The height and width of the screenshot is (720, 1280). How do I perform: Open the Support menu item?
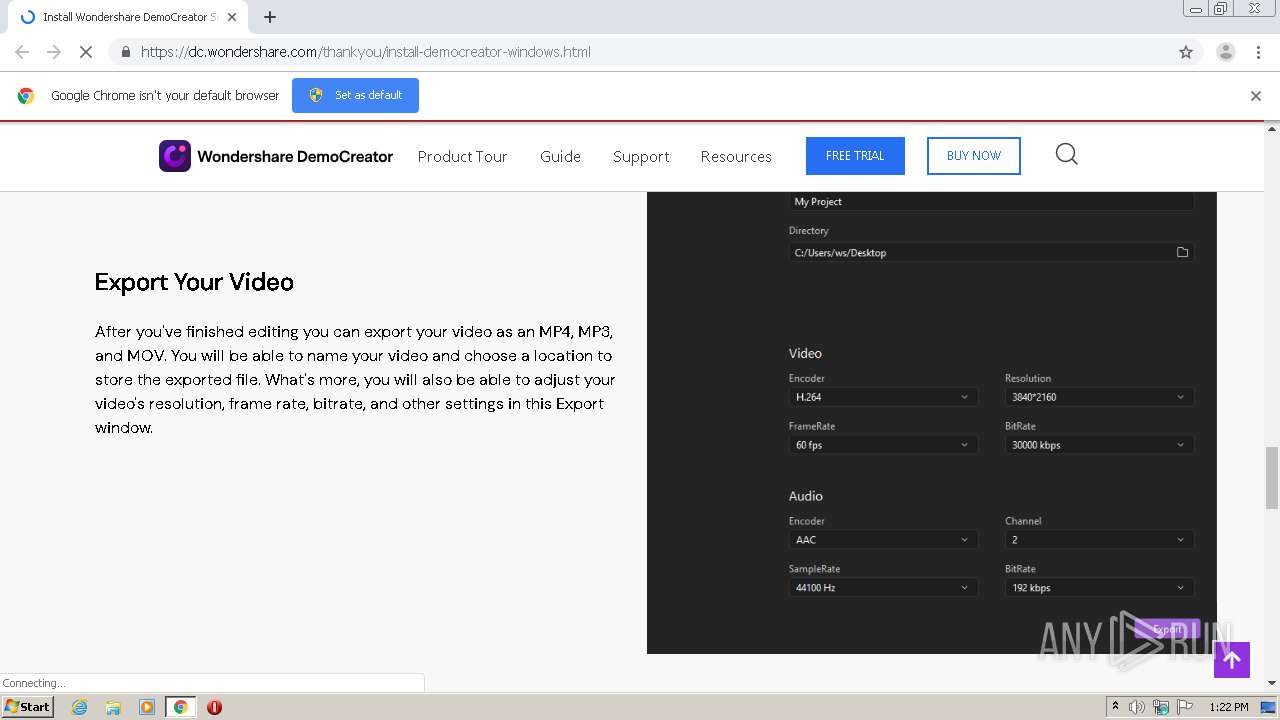[x=641, y=156]
